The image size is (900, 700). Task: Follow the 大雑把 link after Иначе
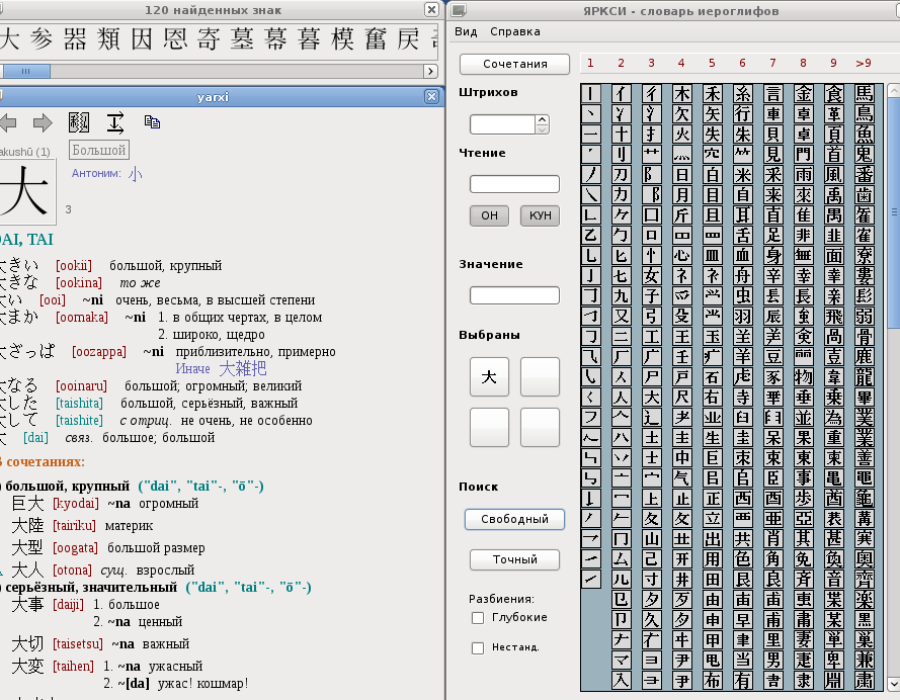(x=243, y=368)
